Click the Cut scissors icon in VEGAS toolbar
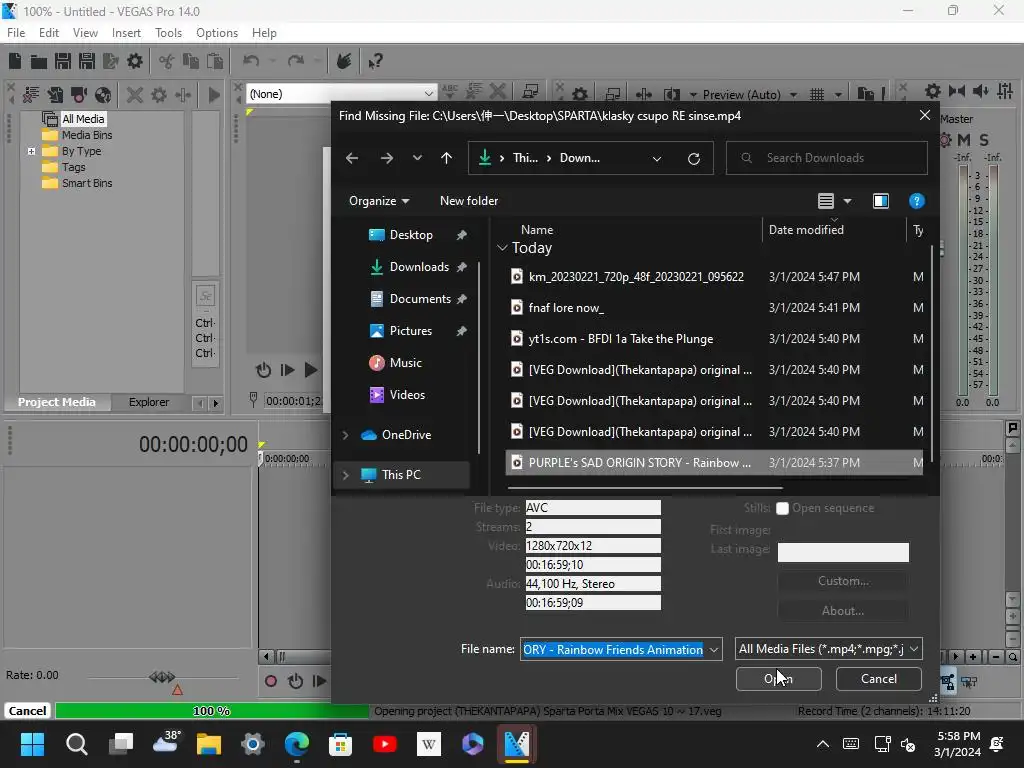This screenshot has width=1024, height=768. click(x=167, y=61)
